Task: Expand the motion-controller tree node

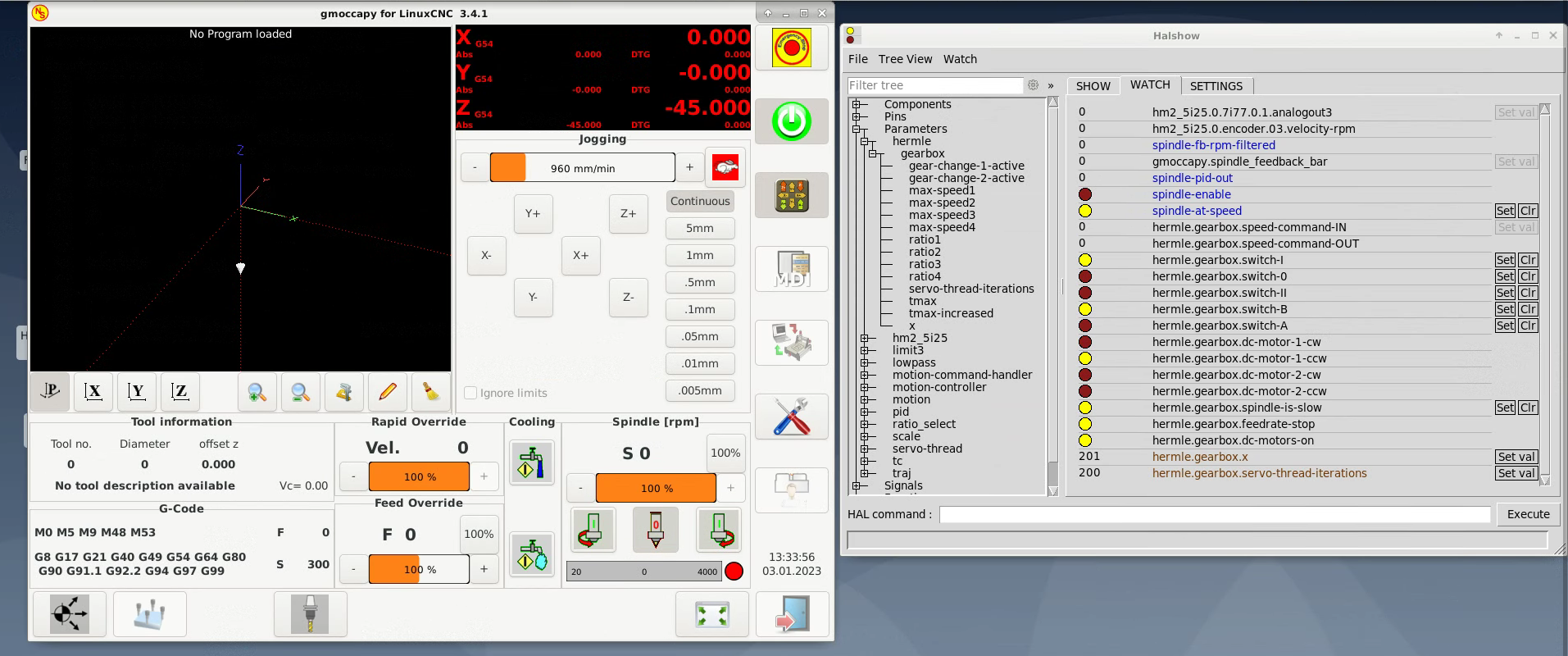Action: pyautogui.click(x=864, y=387)
